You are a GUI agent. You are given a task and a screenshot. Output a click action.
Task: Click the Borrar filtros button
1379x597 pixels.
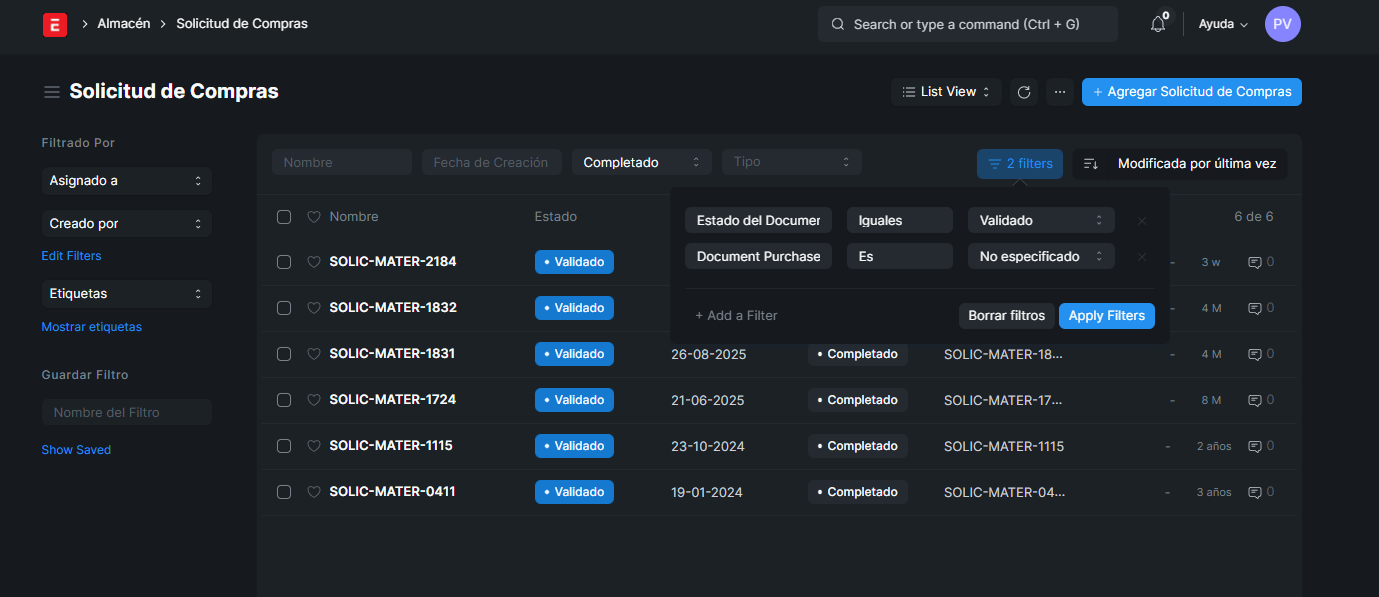(x=1006, y=316)
